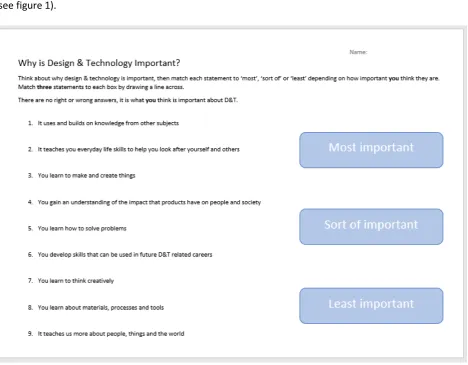Click the number 5 list marker
The image size is (468, 365).
(30, 228)
